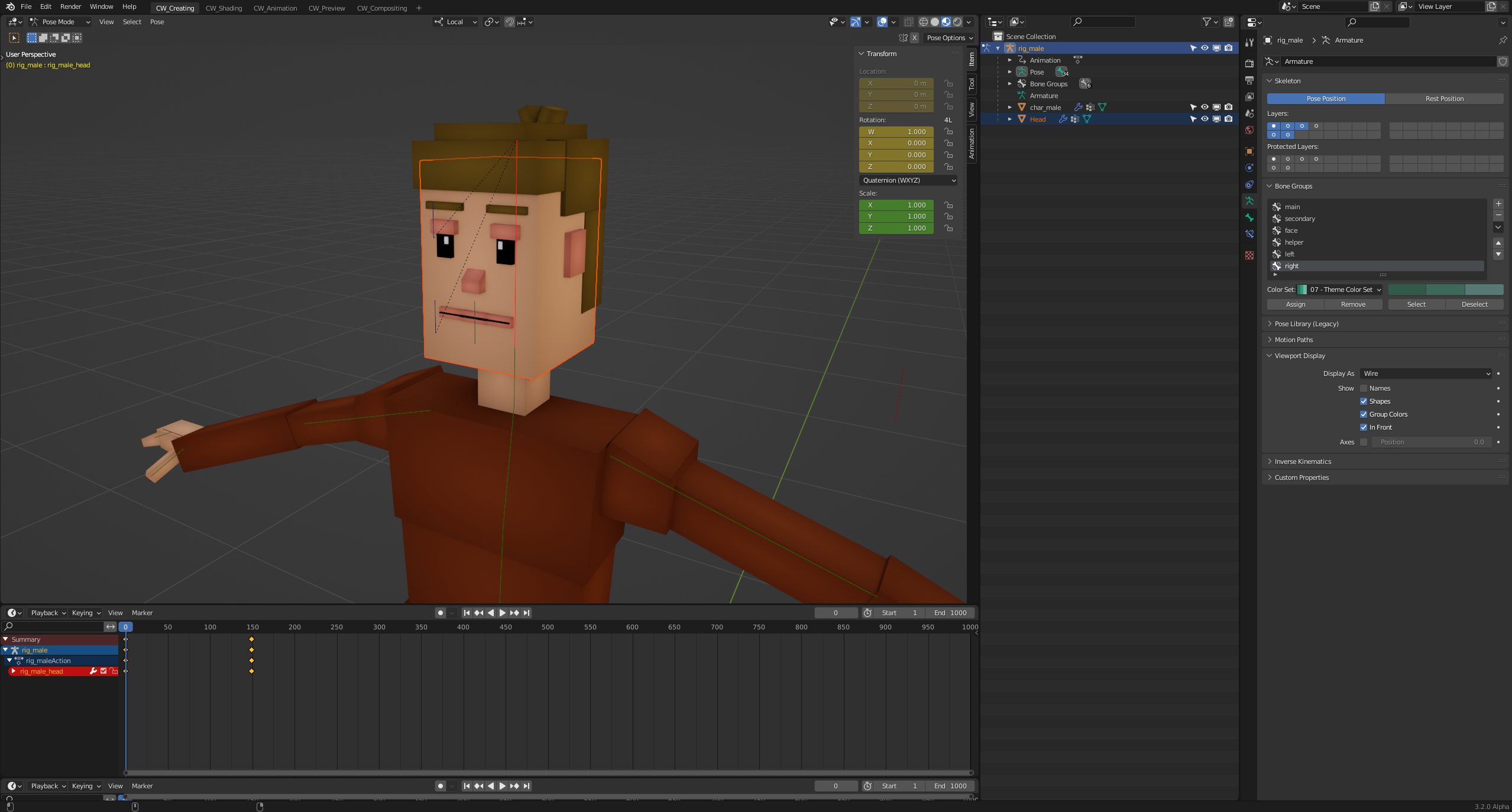The width and height of the screenshot is (1512, 812).
Task: Open the Render properties tab icon
Action: click(1249, 63)
